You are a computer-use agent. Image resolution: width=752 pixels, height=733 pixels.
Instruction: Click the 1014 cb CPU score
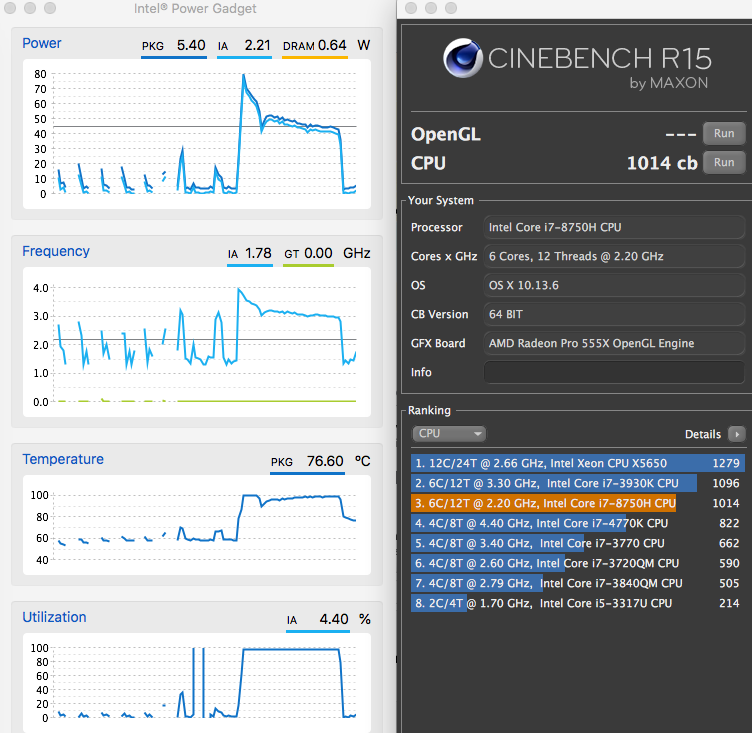pos(662,163)
